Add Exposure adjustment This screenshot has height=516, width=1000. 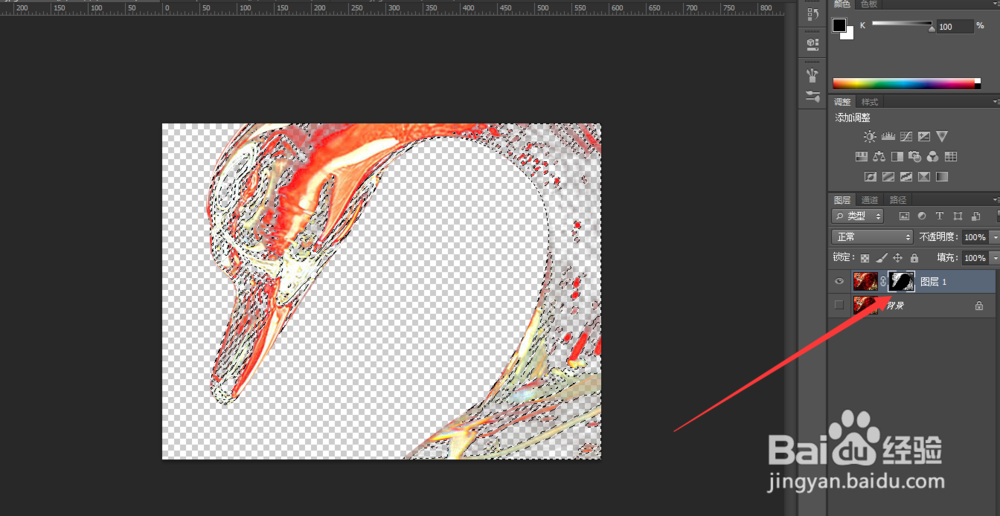point(923,136)
